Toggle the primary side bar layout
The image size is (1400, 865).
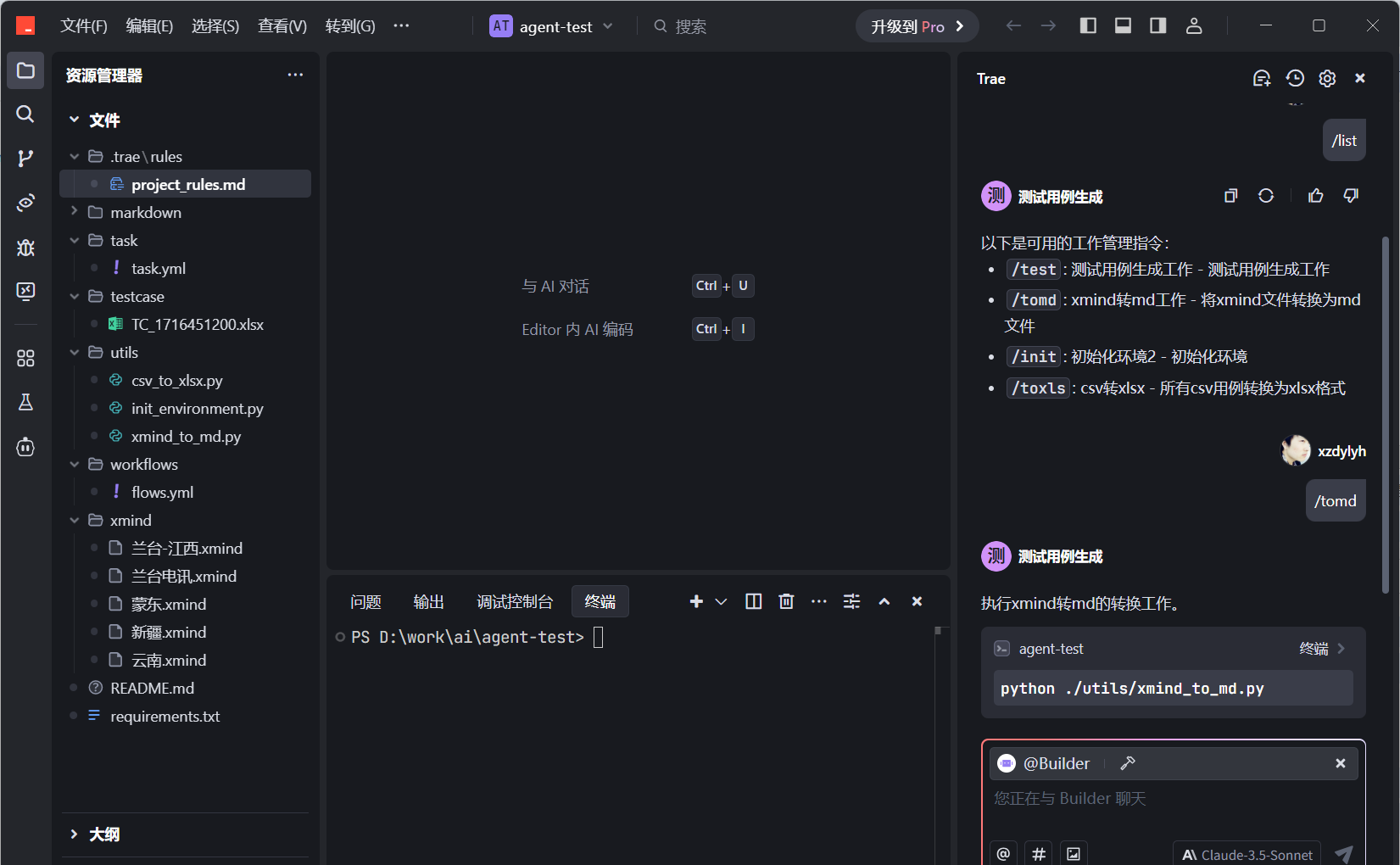[x=1088, y=25]
